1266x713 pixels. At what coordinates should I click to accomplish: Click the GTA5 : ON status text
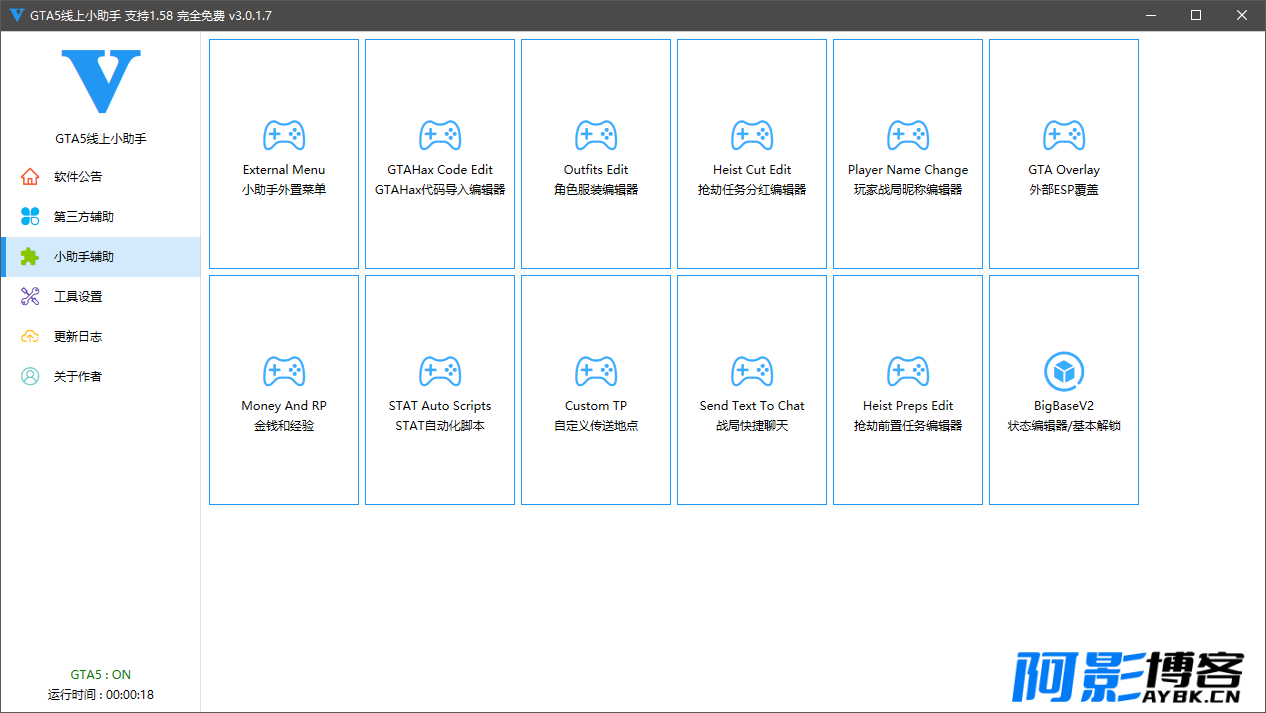(101, 675)
